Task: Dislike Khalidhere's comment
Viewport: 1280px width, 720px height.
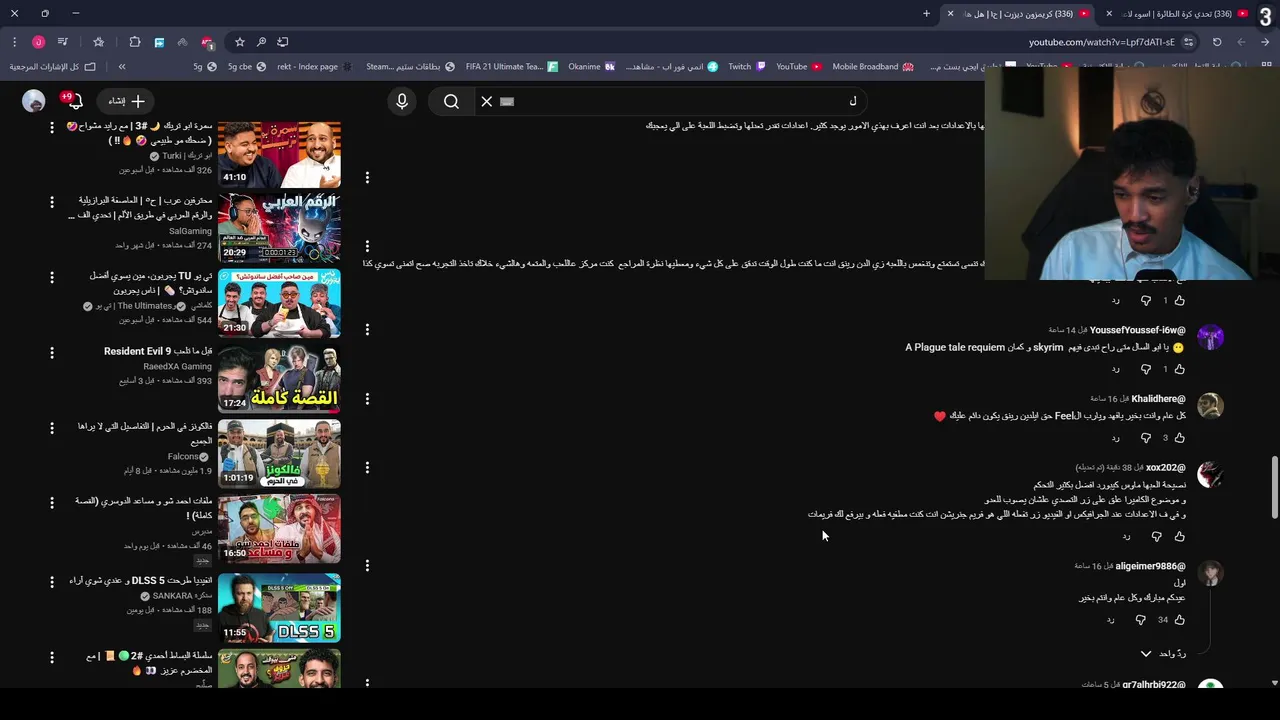Action: (x=1146, y=438)
